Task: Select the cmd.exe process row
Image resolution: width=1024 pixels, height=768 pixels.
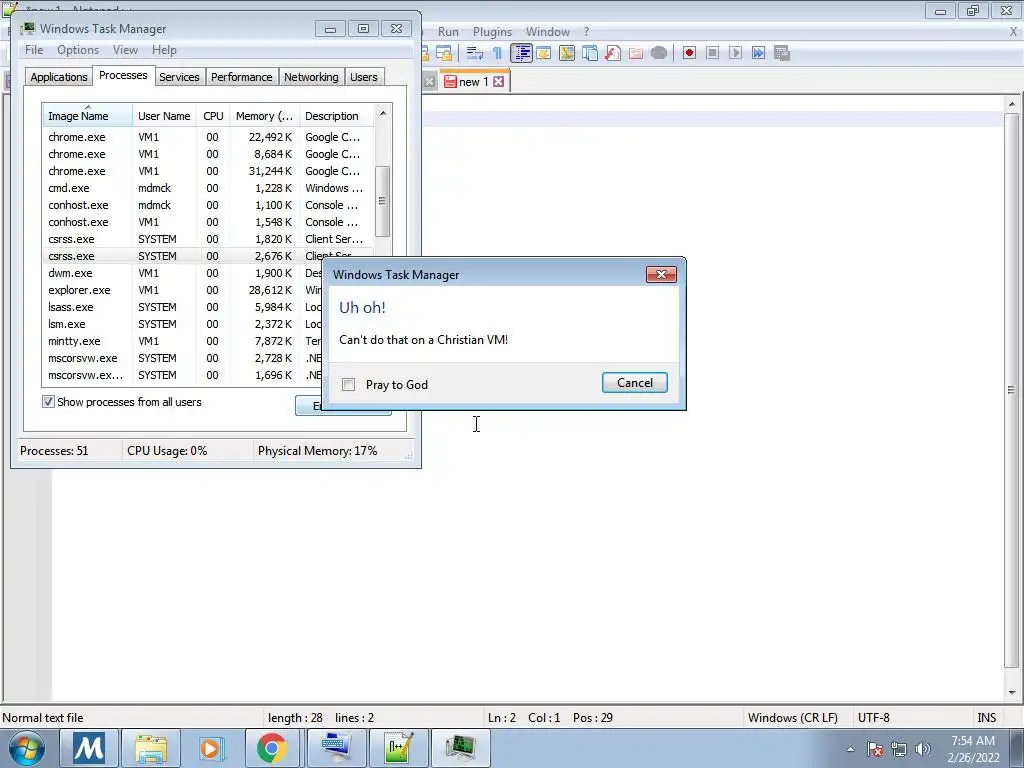Action: coord(209,188)
